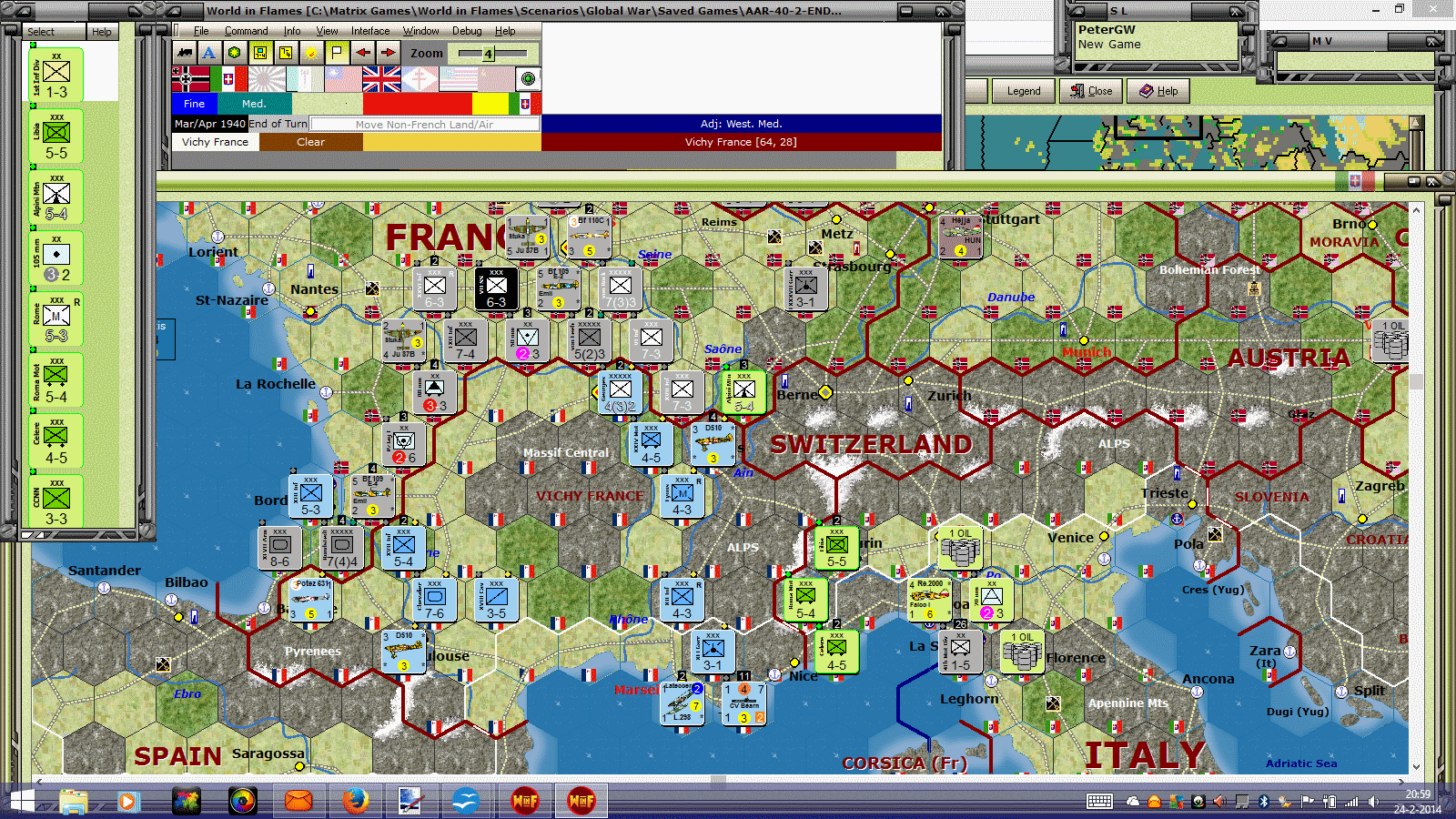Click the locomotive rail move toolbar icon
This screenshot has width=1456, height=819.
[185, 53]
